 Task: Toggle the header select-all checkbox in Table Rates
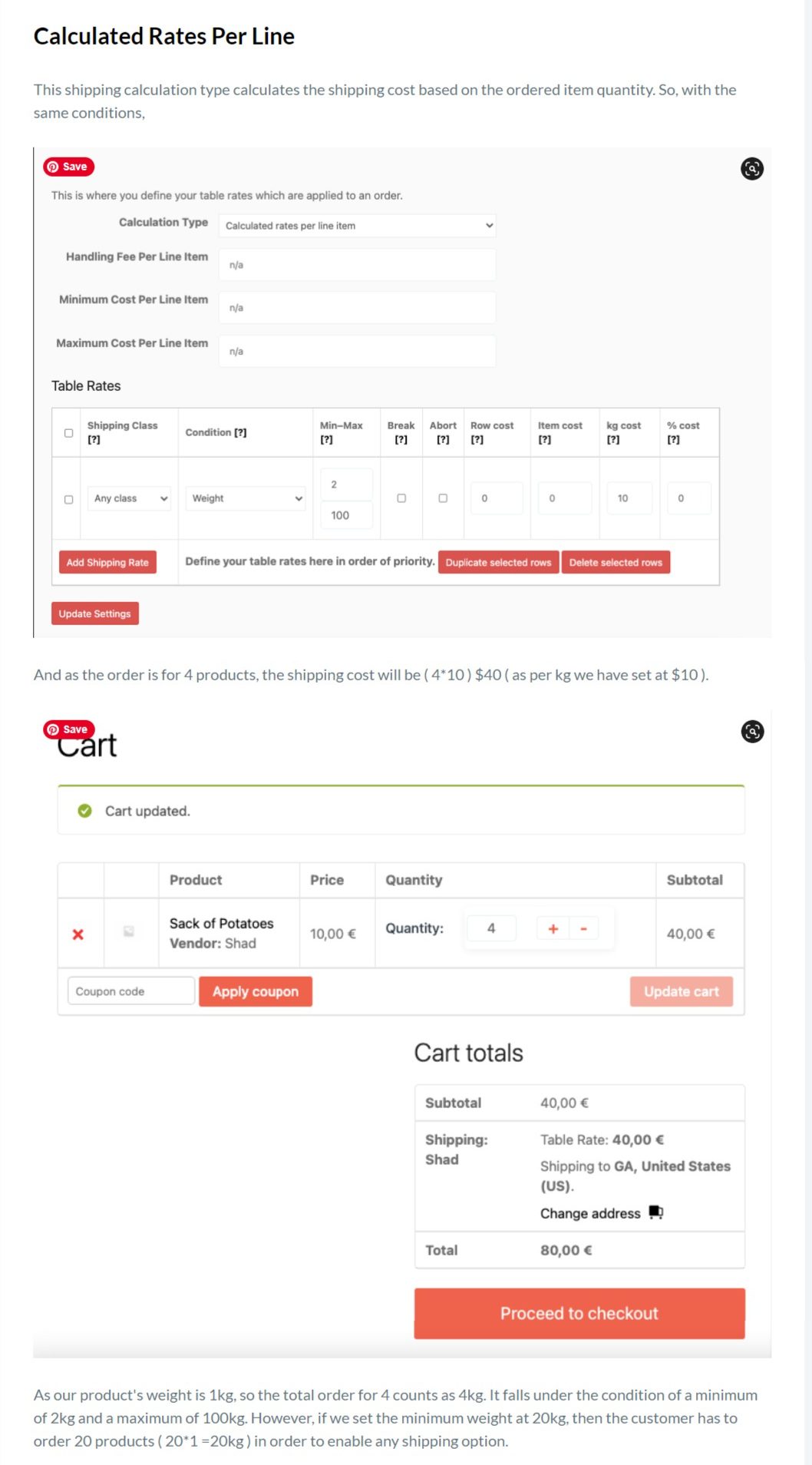click(x=68, y=433)
